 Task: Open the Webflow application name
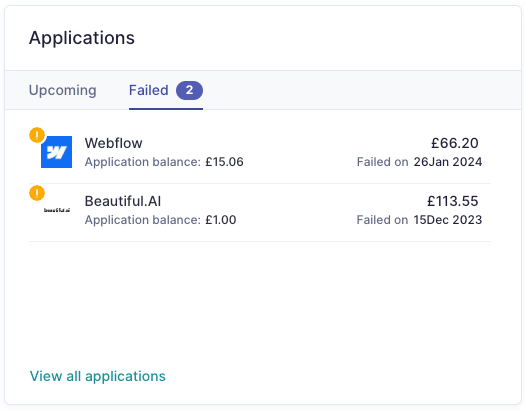click(114, 143)
